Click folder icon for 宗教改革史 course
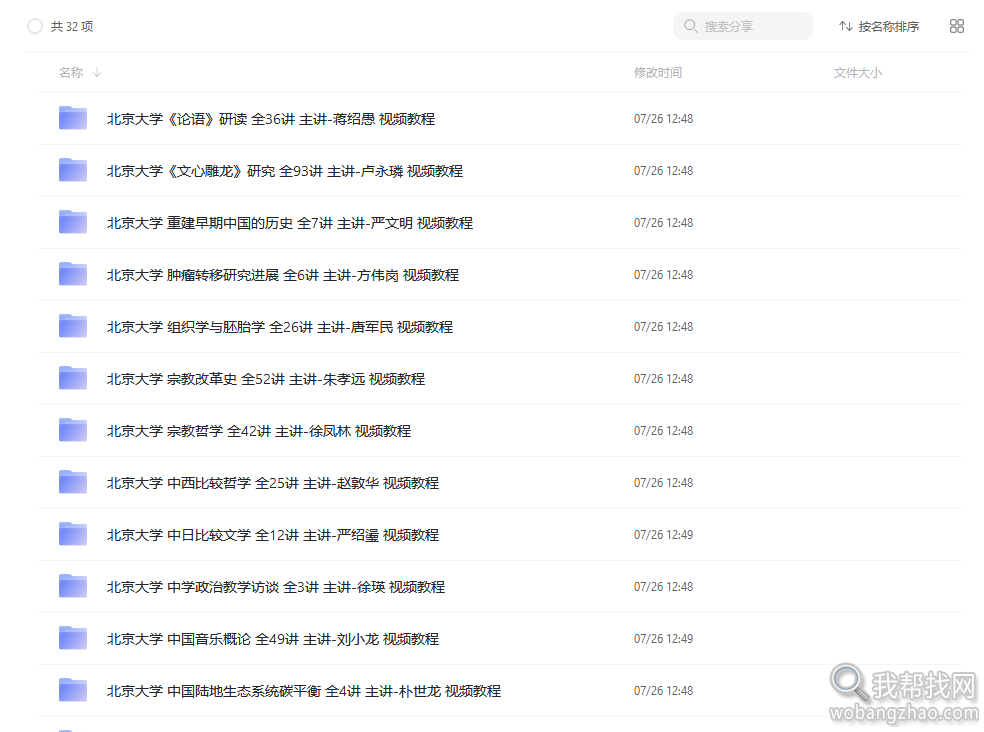The width and height of the screenshot is (984, 732). tap(73, 379)
